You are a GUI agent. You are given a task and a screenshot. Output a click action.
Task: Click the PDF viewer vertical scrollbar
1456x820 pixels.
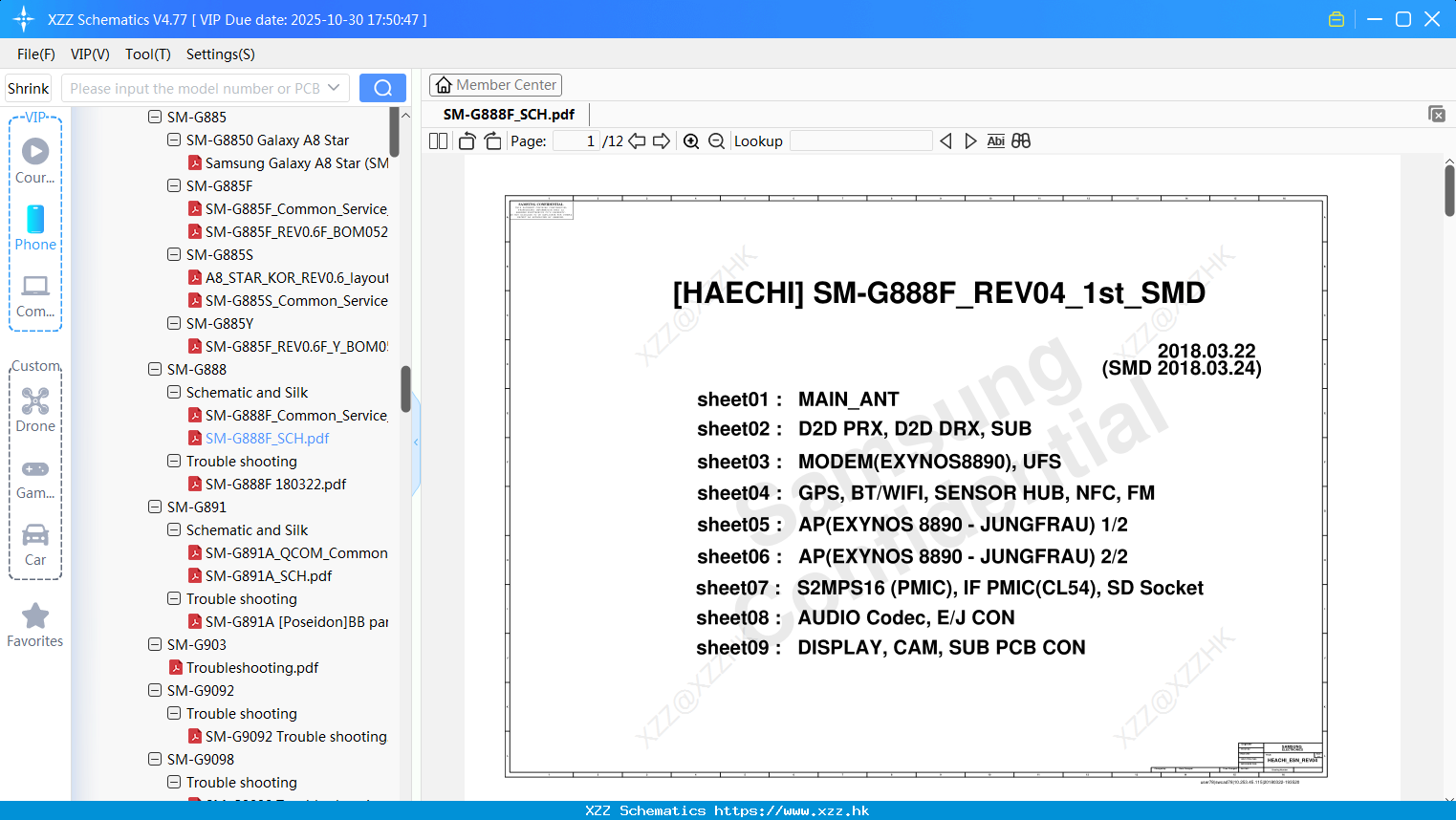pyautogui.click(x=1449, y=191)
